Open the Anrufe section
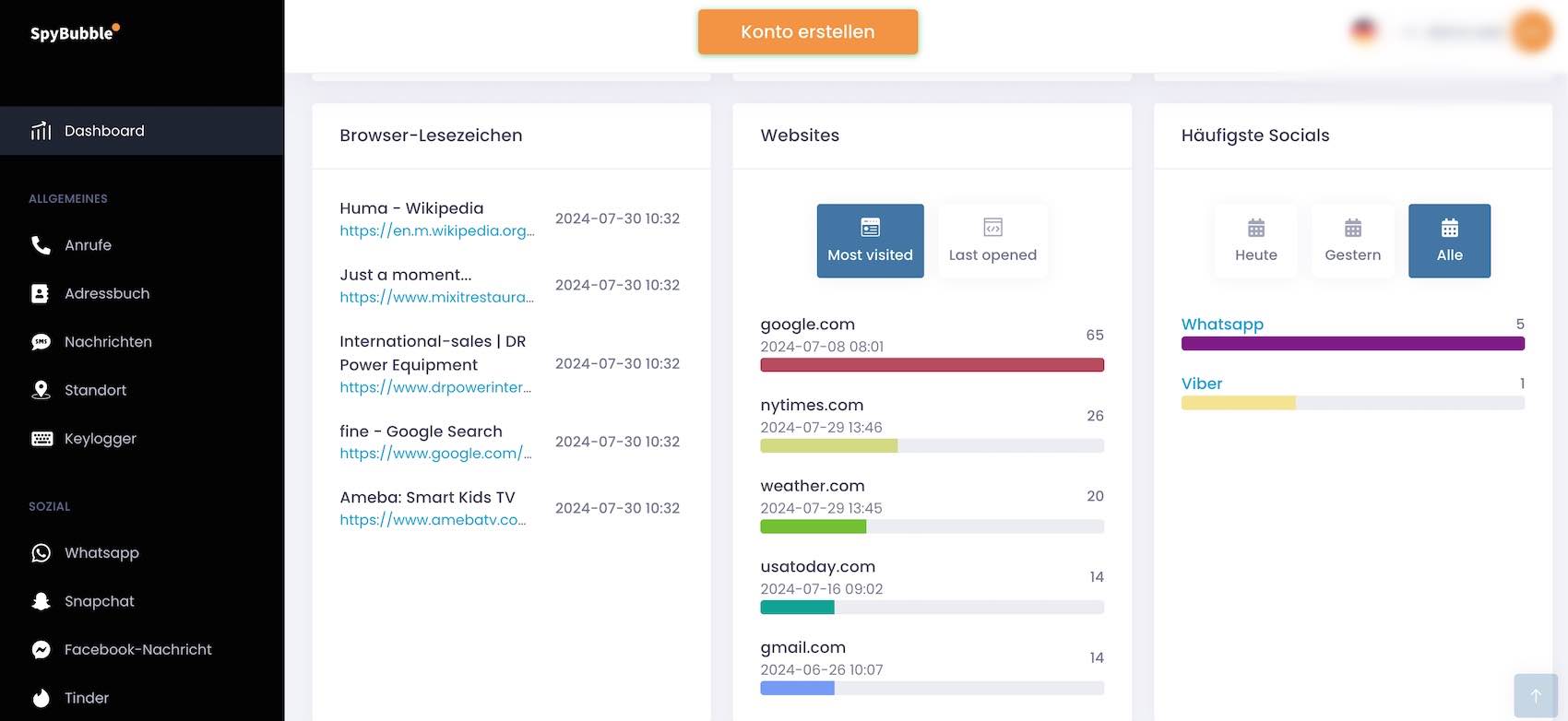Screen dimensions: 1568x721 coord(142,245)
